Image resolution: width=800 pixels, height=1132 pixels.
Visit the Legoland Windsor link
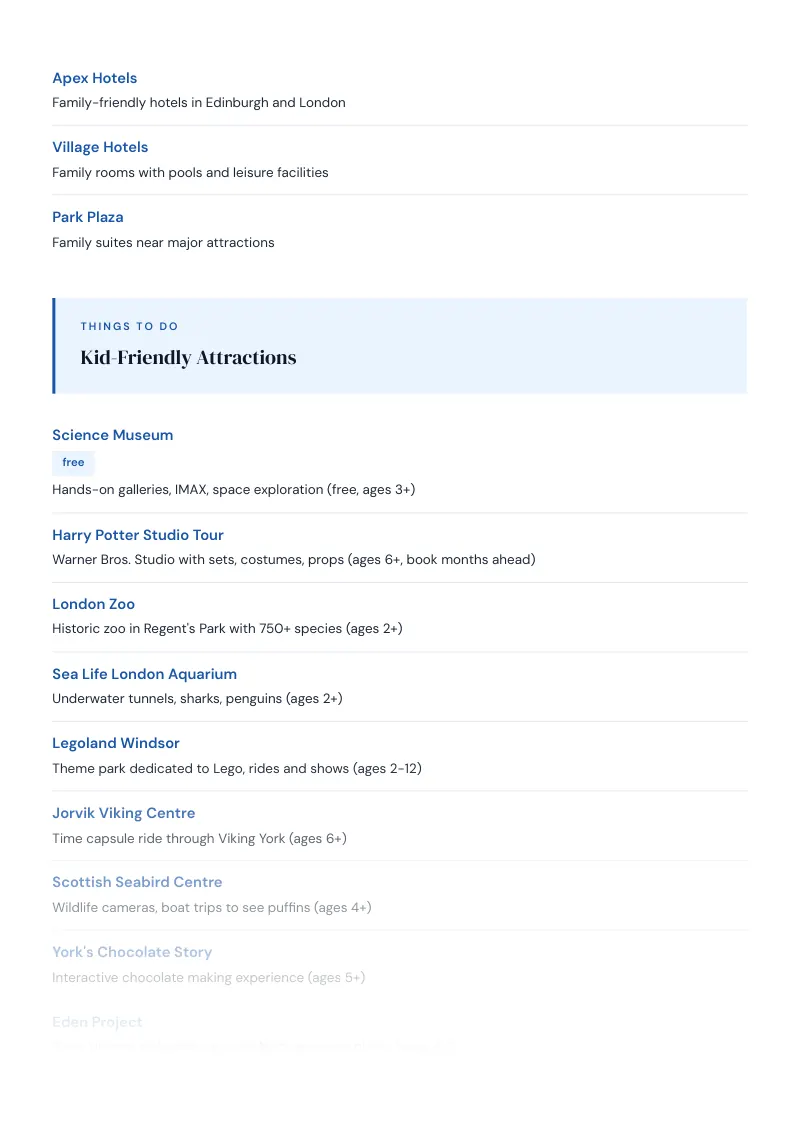tap(116, 744)
